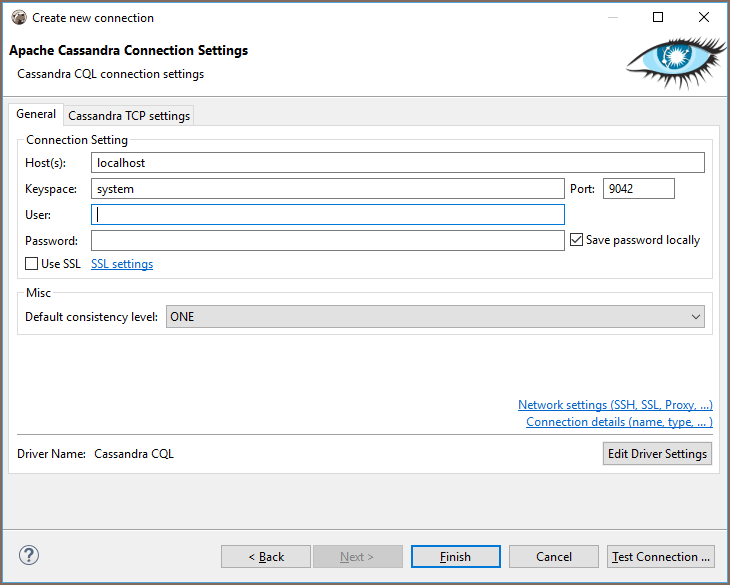Viewport: 730px width, 585px height.
Task: Switch to Cassandra TCP settings tab
Action: click(129, 116)
